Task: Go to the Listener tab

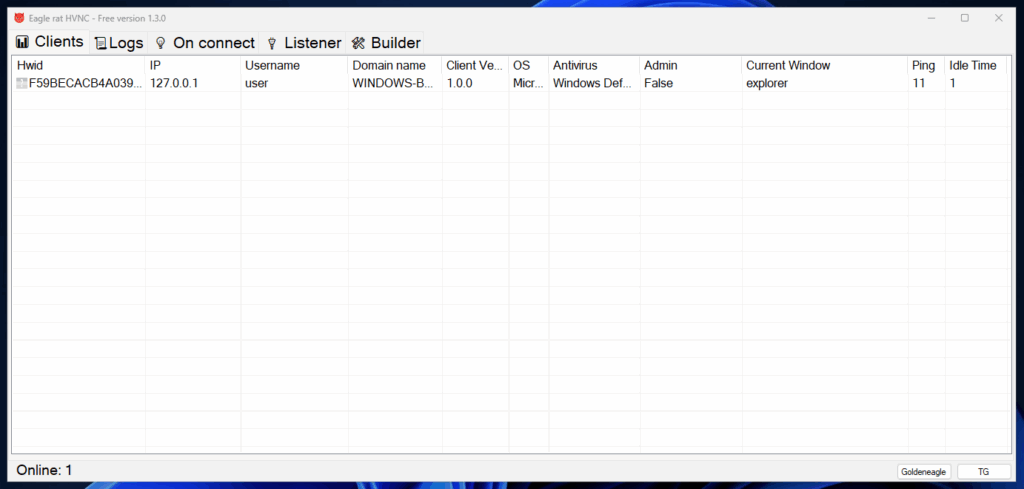Action: pyautogui.click(x=312, y=43)
